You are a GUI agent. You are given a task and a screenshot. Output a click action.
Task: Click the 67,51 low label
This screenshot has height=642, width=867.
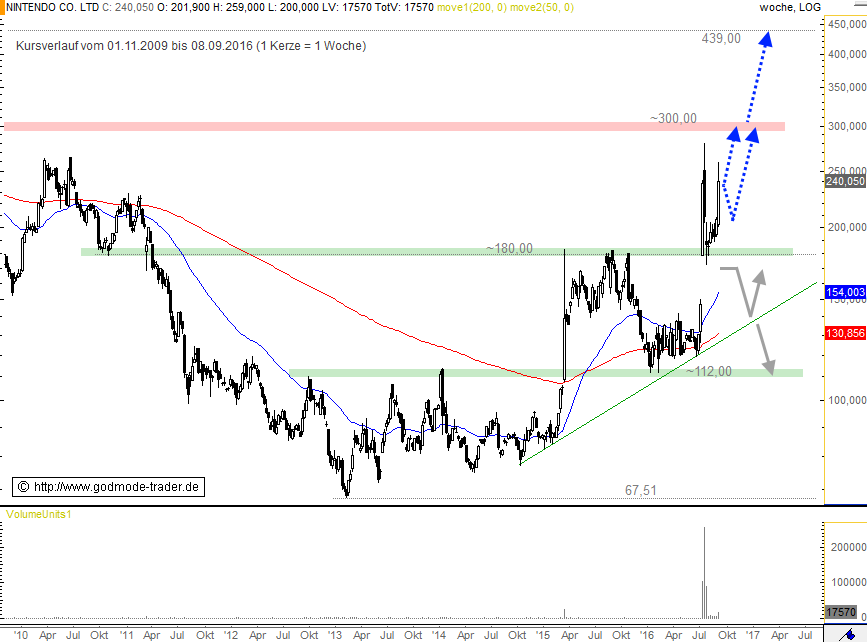pos(641,490)
